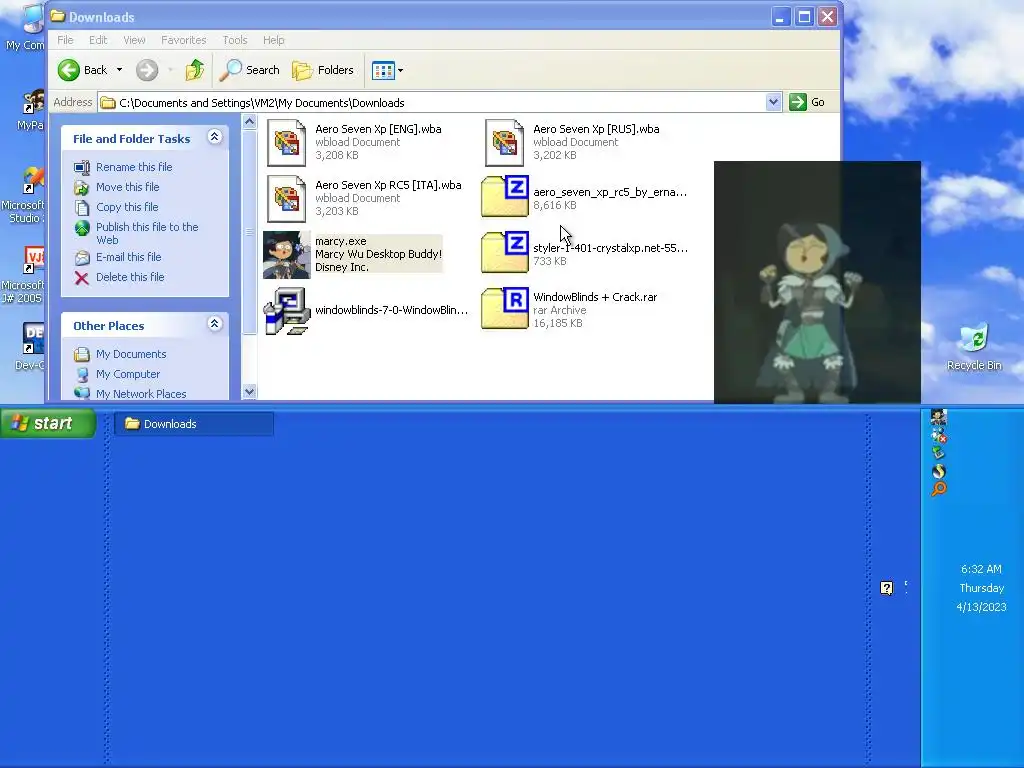The width and height of the screenshot is (1024, 768).
Task: Open the Edit menu
Action: 98,40
